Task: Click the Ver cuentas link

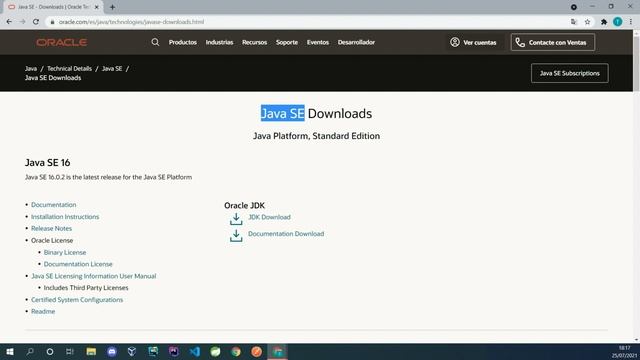Action: click(x=480, y=42)
